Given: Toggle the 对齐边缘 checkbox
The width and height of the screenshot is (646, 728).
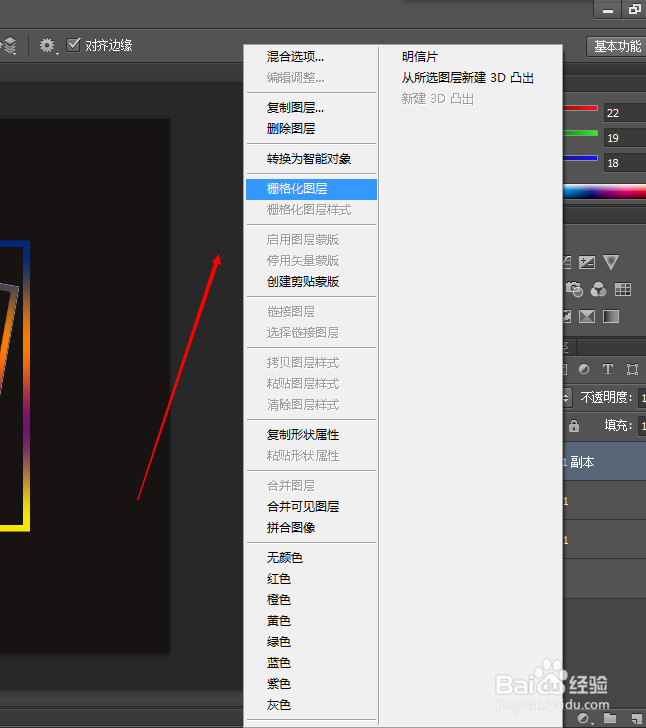Looking at the screenshot, I should tap(73, 45).
